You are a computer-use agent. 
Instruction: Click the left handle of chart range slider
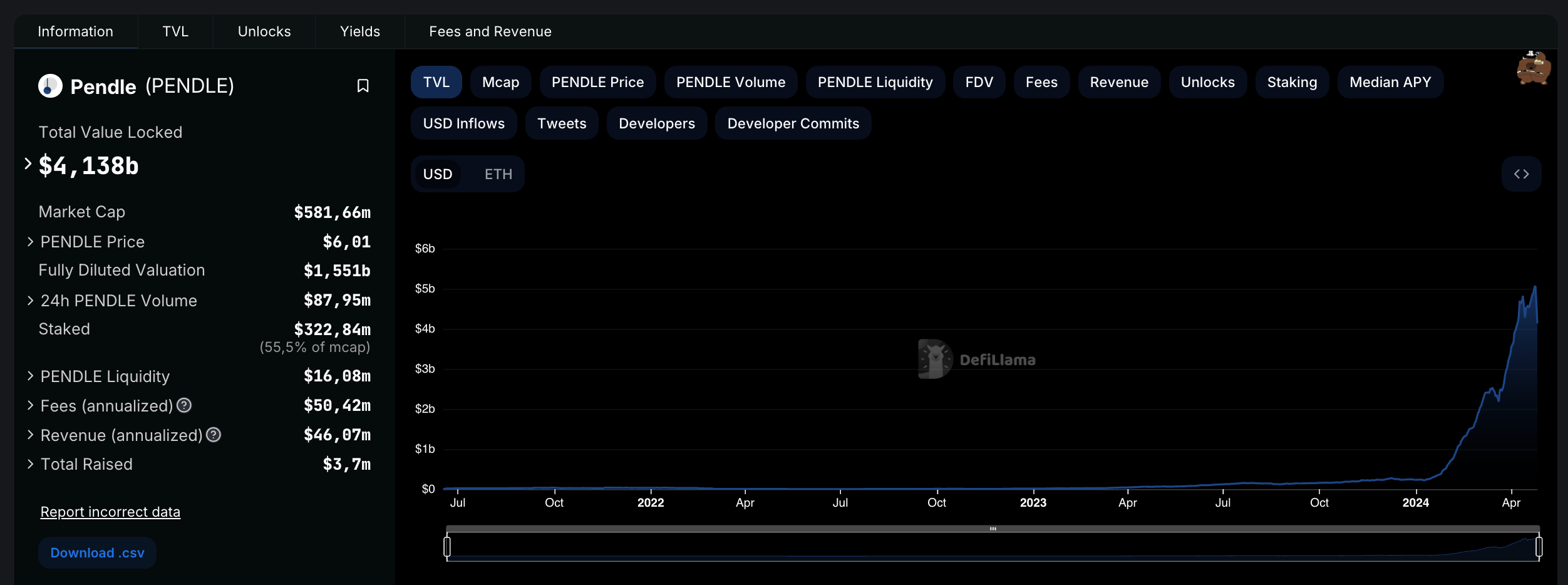tap(447, 547)
